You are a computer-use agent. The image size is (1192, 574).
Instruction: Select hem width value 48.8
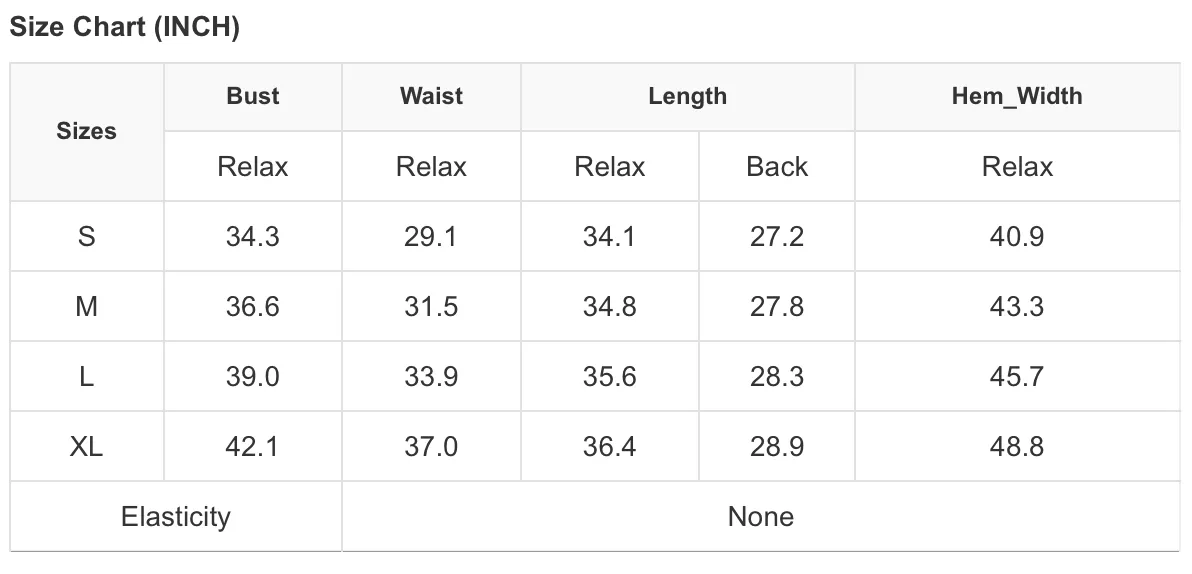(x=1017, y=446)
